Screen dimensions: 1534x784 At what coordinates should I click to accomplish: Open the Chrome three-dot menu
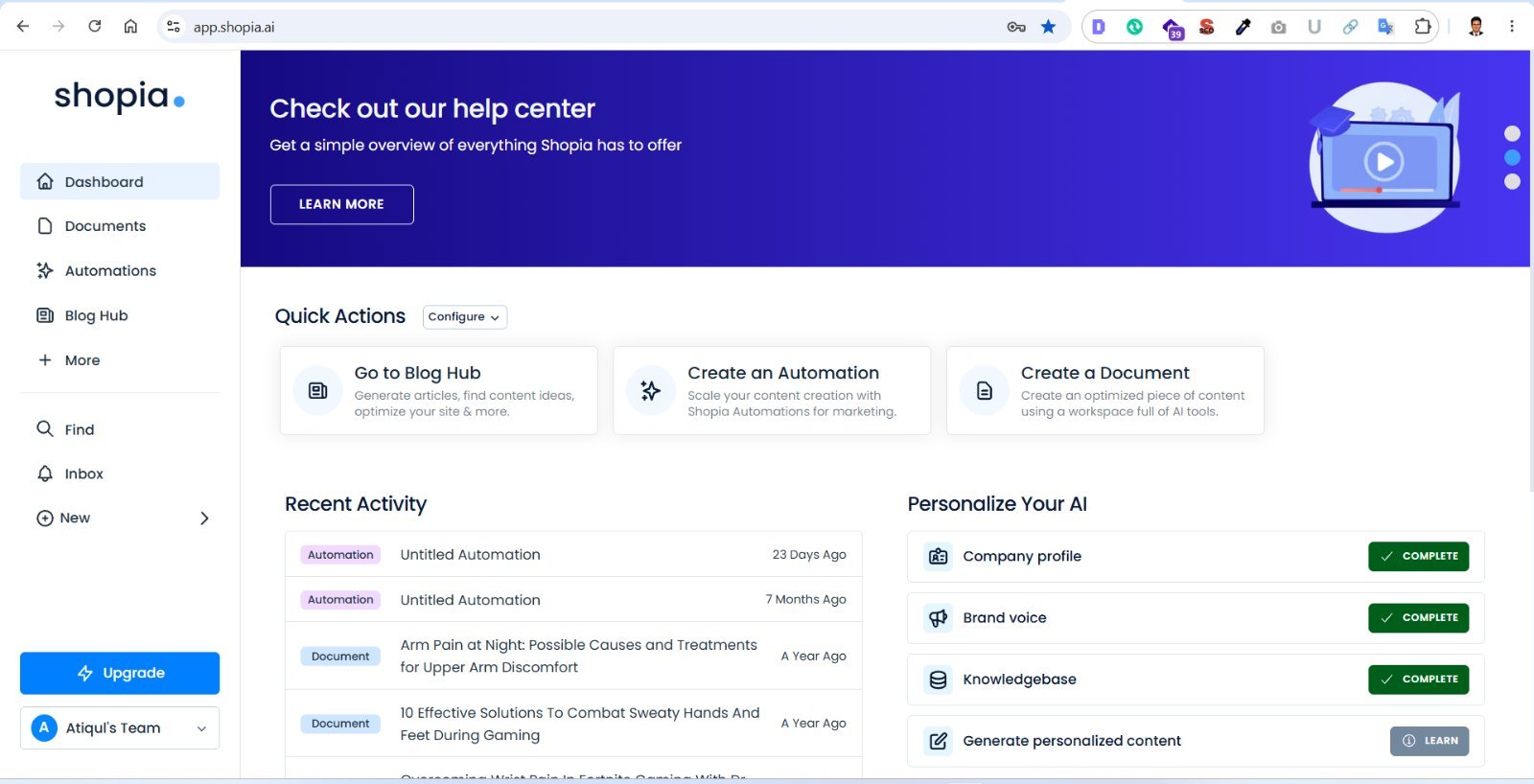click(x=1512, y=27)
